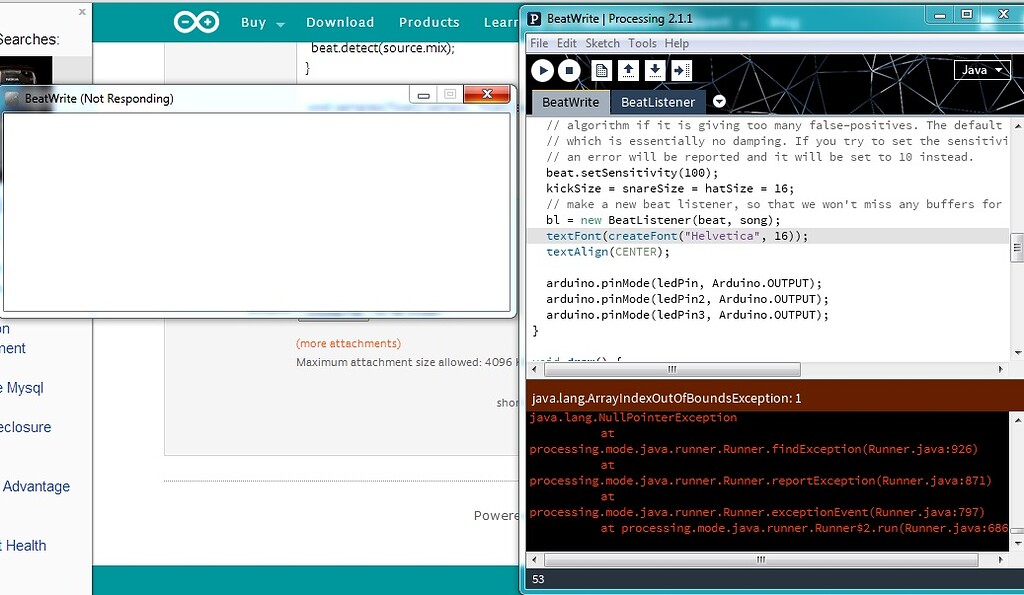Export the sketch as an application

pyautogui.click(x=682, y=70)
